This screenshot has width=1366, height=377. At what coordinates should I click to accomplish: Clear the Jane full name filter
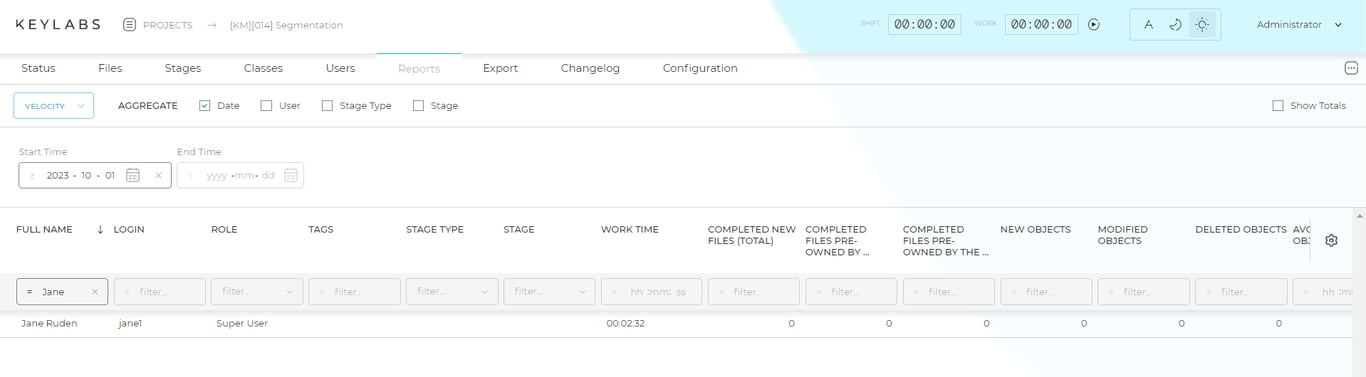click(95, 292)
